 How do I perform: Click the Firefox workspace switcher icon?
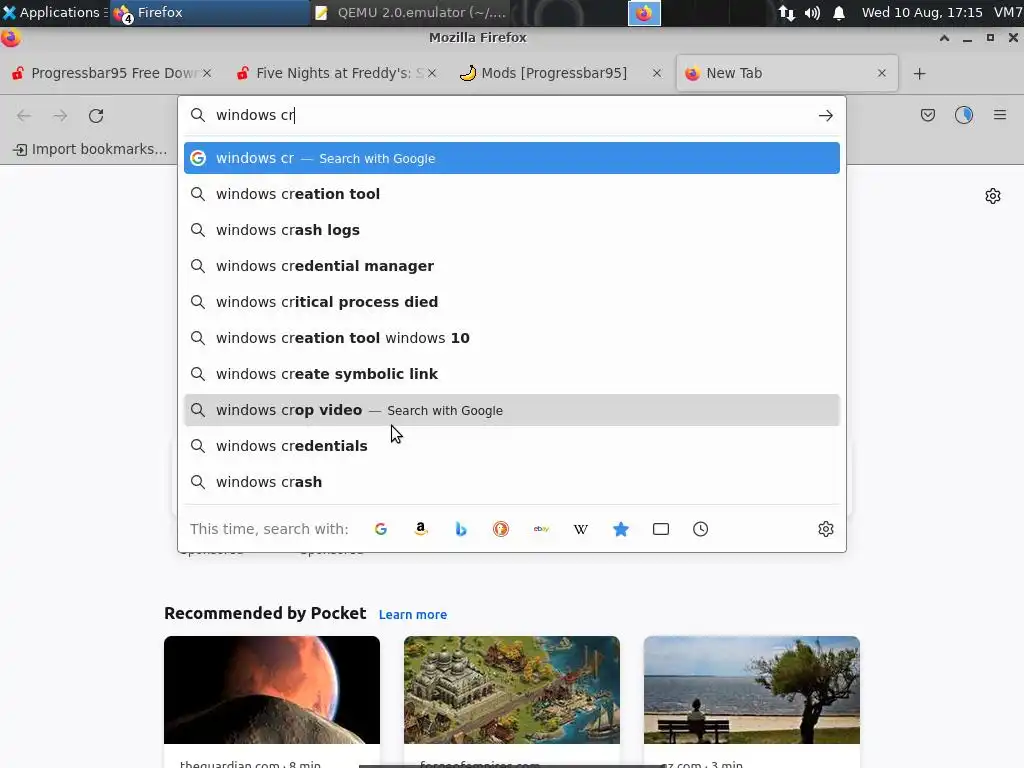click(644, 13)
